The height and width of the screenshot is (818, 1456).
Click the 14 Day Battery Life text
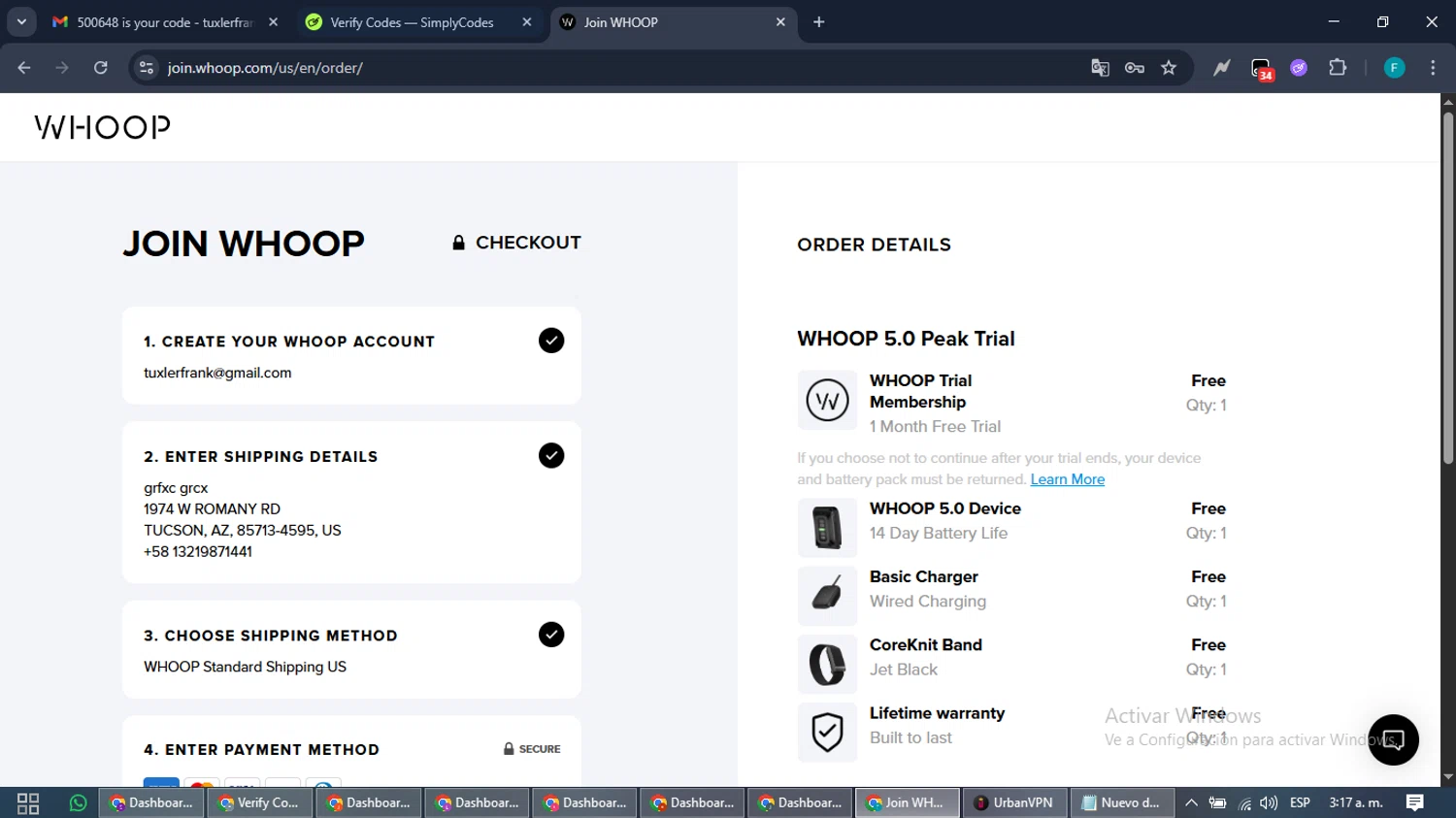939,533
